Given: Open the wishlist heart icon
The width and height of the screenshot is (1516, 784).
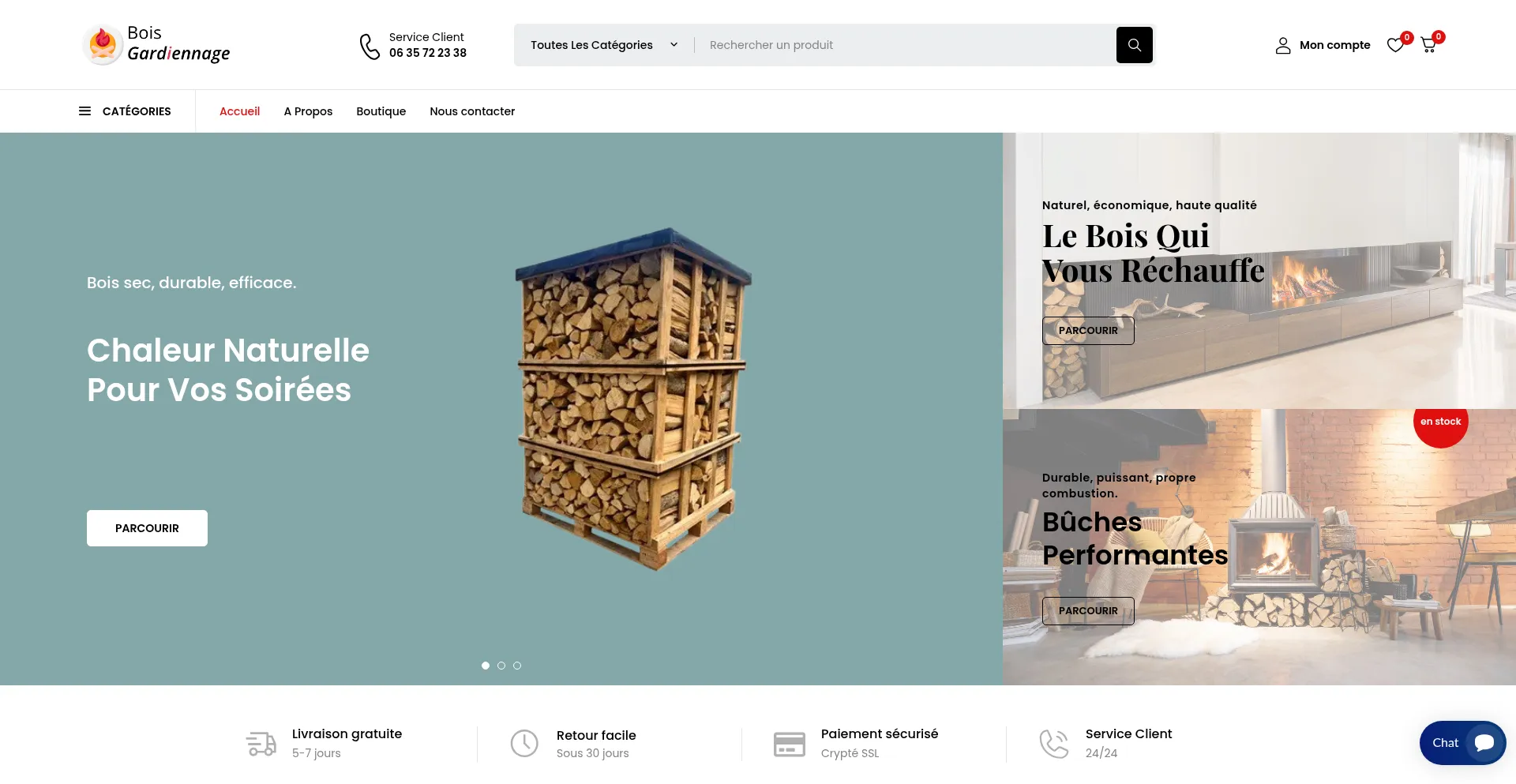Looking at the screenshot, I should [1395, 46].
